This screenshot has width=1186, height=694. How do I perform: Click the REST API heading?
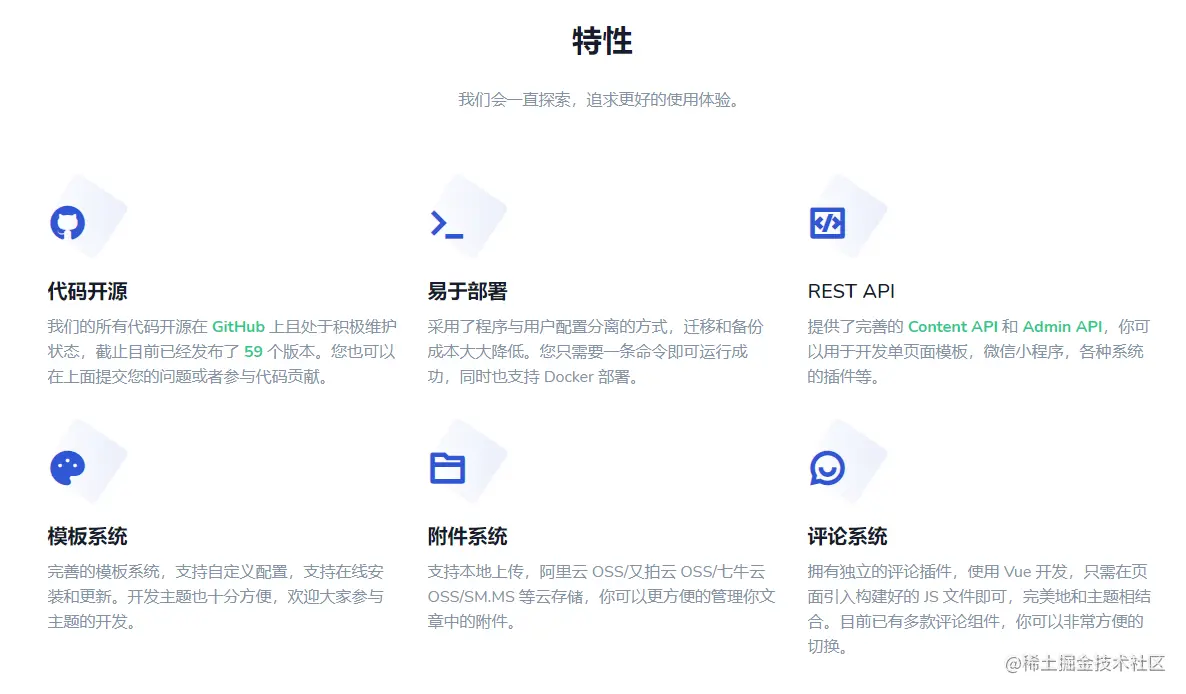tap(851, 291)
